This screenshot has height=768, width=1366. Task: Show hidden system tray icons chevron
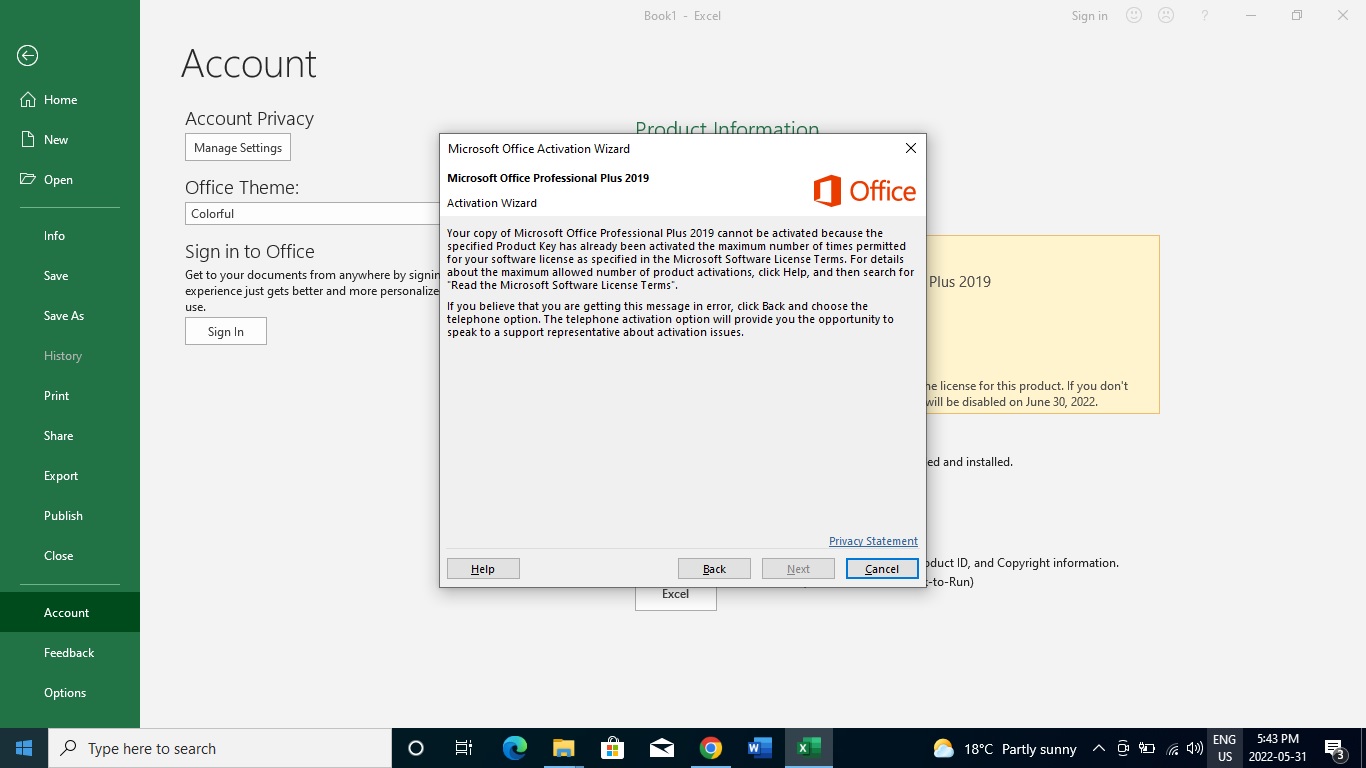(1098, 749)
